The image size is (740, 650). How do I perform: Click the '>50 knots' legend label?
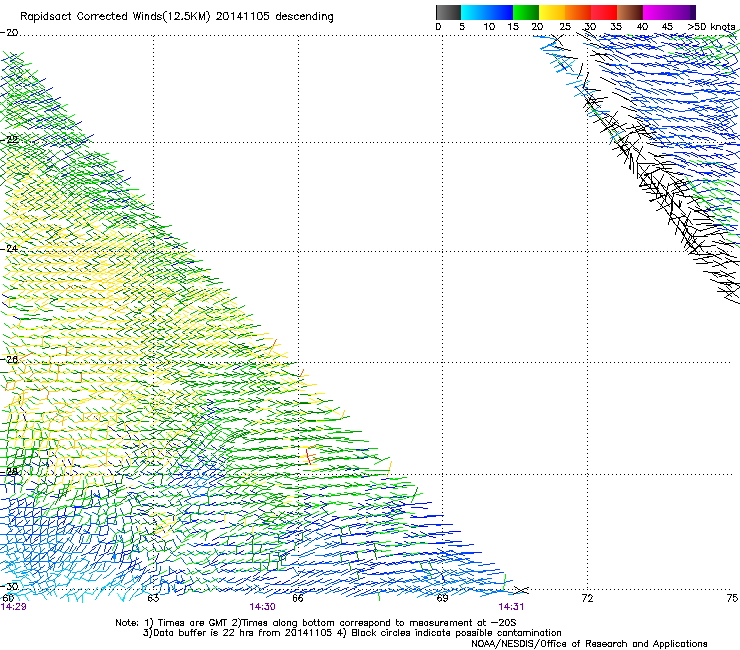click(711, 27)
